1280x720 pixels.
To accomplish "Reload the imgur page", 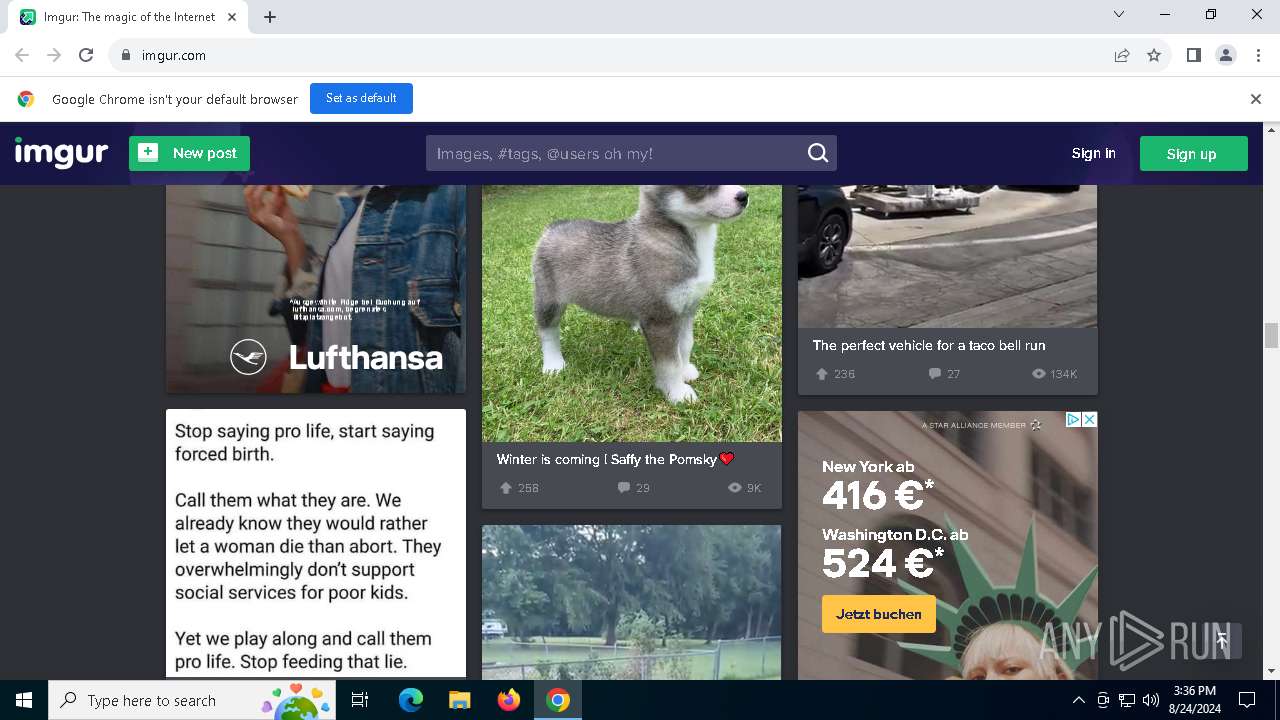I will pos(86,55).
